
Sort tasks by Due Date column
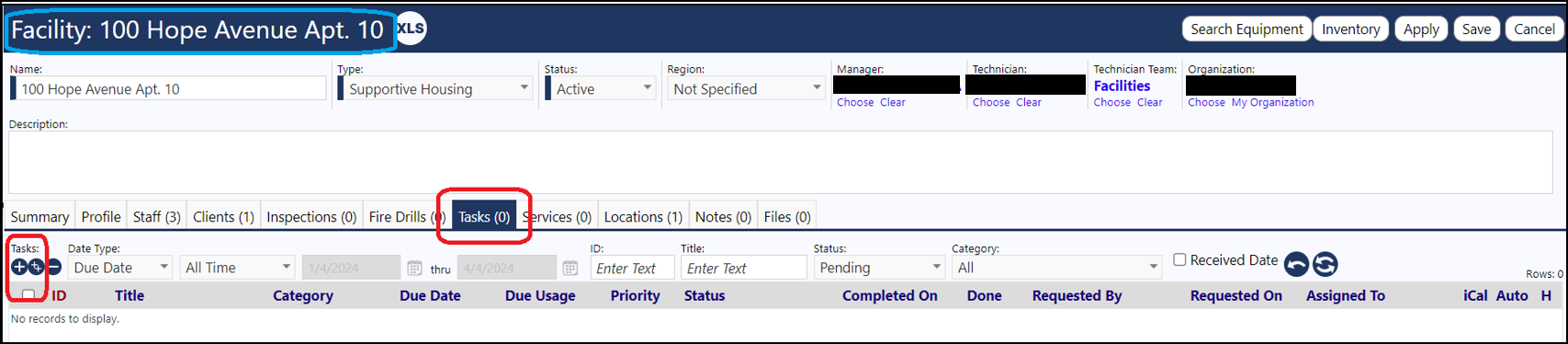pyautogui.click(x=430, y=295)
